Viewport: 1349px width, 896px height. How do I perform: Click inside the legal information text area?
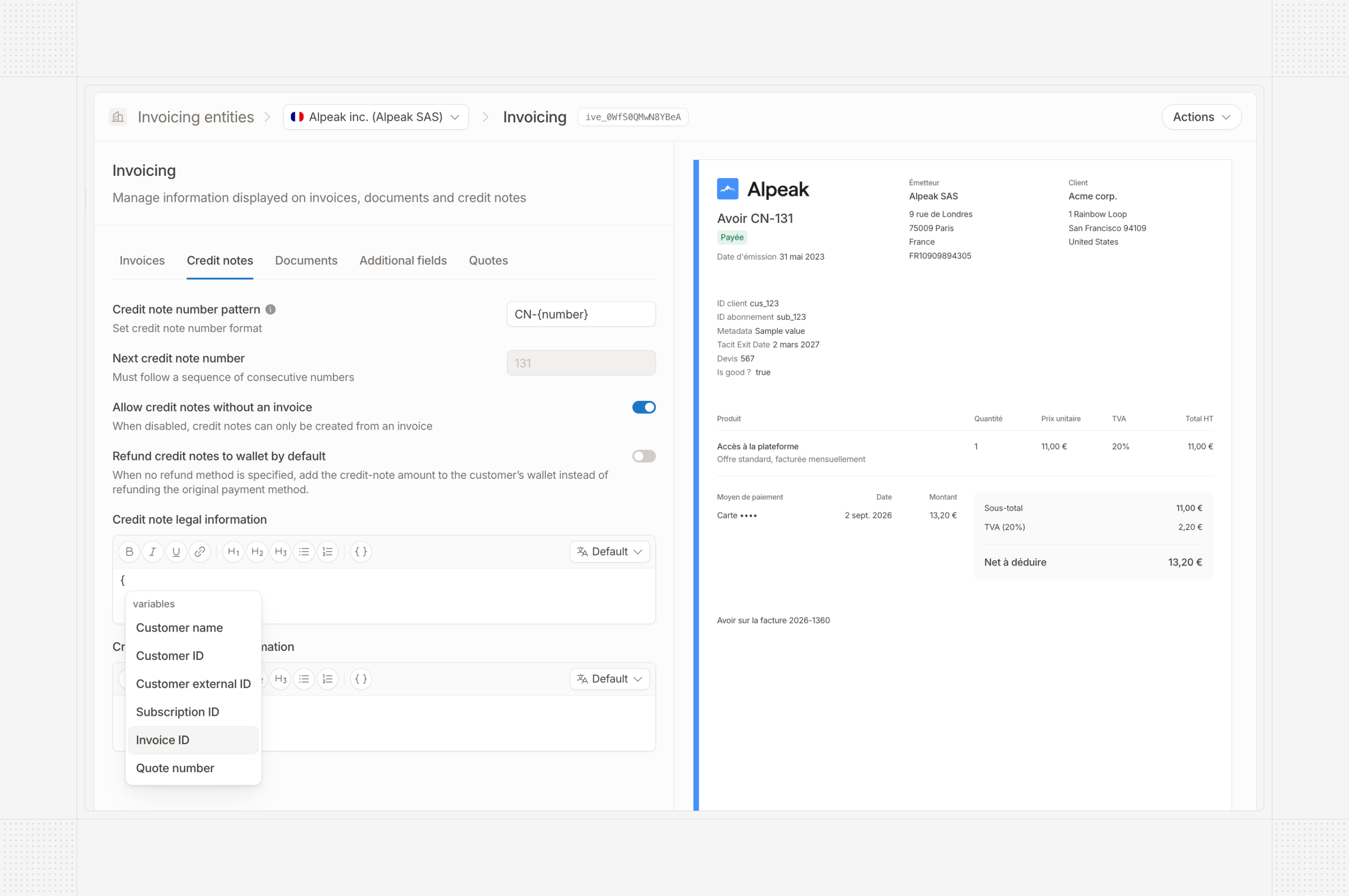click(x=384, y=595)
